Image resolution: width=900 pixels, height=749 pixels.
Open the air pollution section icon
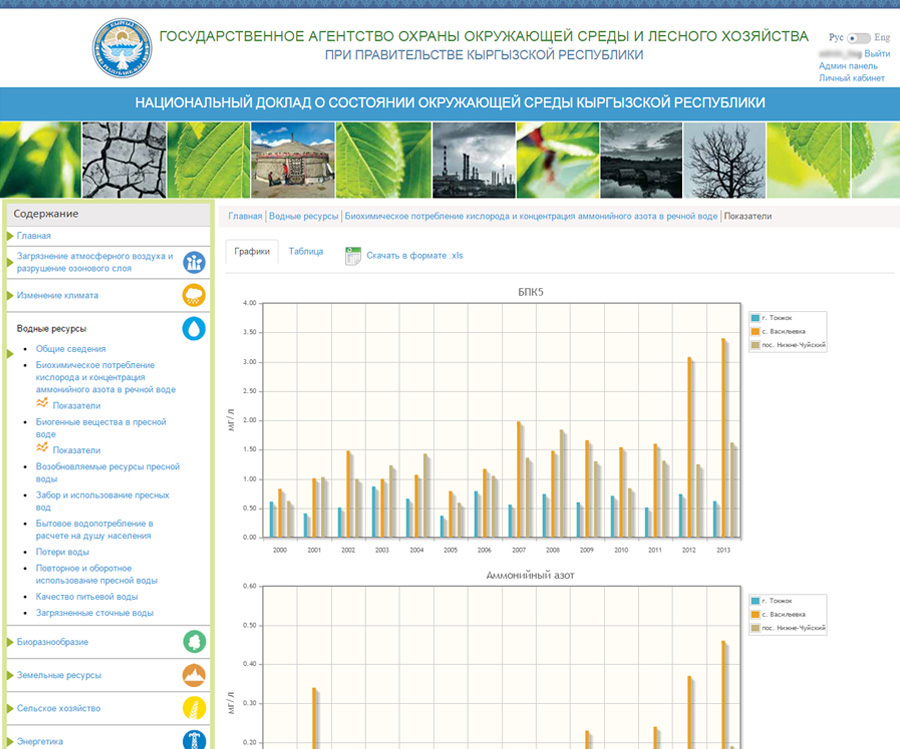click(x=194, y=262)
